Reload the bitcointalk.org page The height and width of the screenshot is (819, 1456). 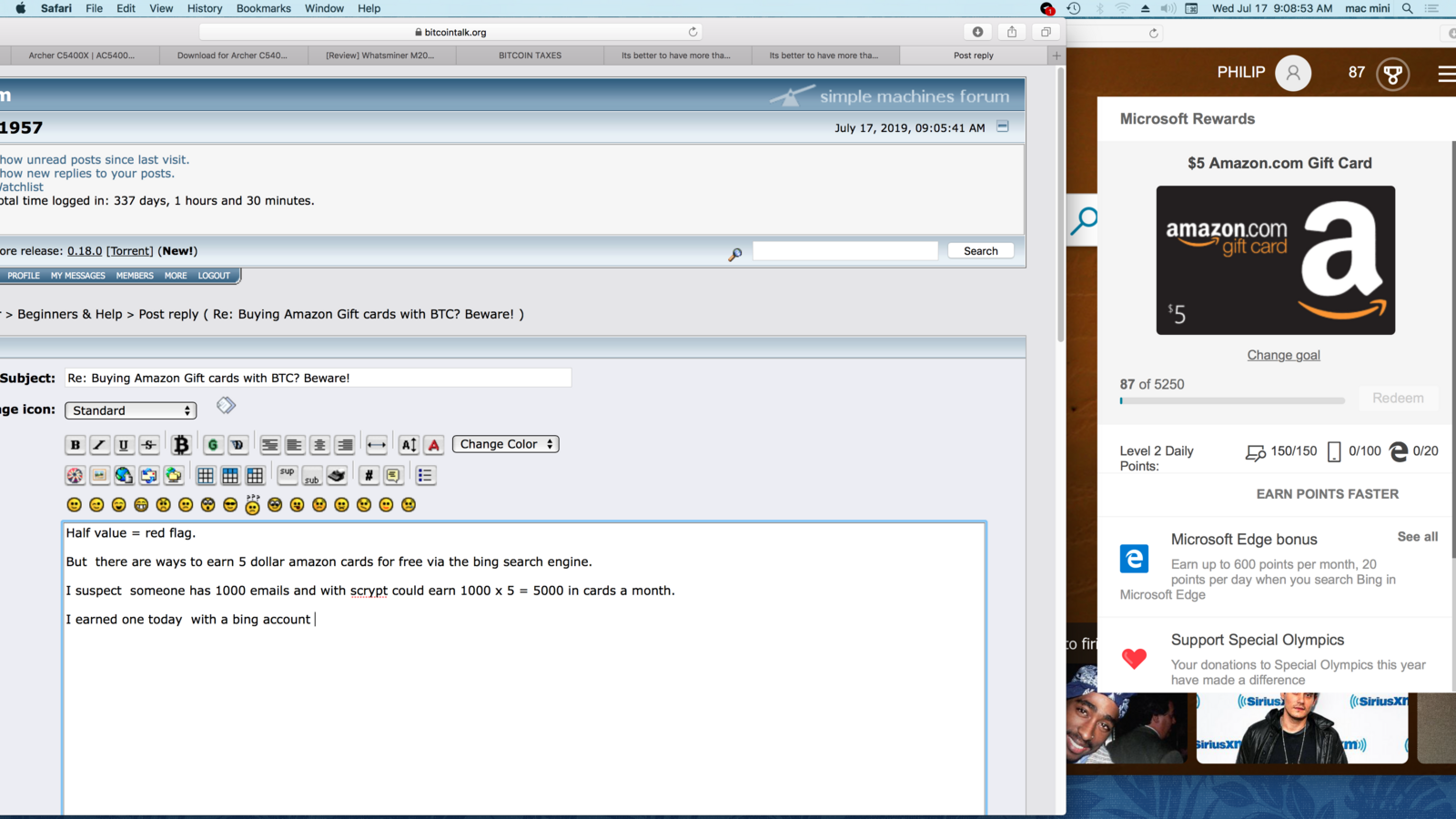pyautogui.click(x=693, y=32)
